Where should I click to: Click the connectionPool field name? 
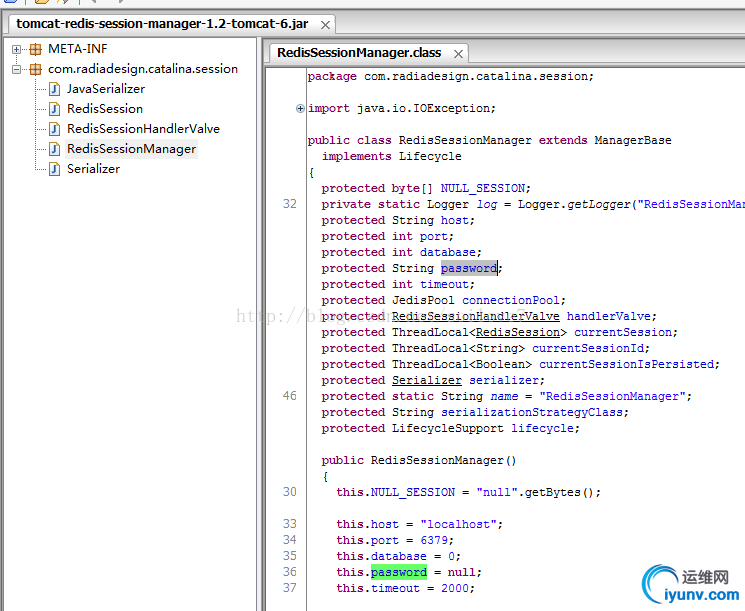tap(511, 301)
